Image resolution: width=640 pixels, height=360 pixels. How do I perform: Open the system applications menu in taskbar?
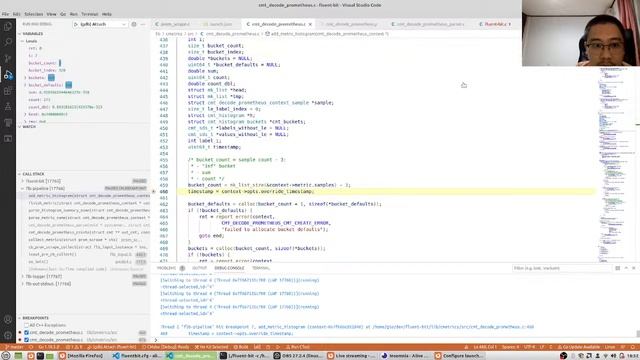6,356
